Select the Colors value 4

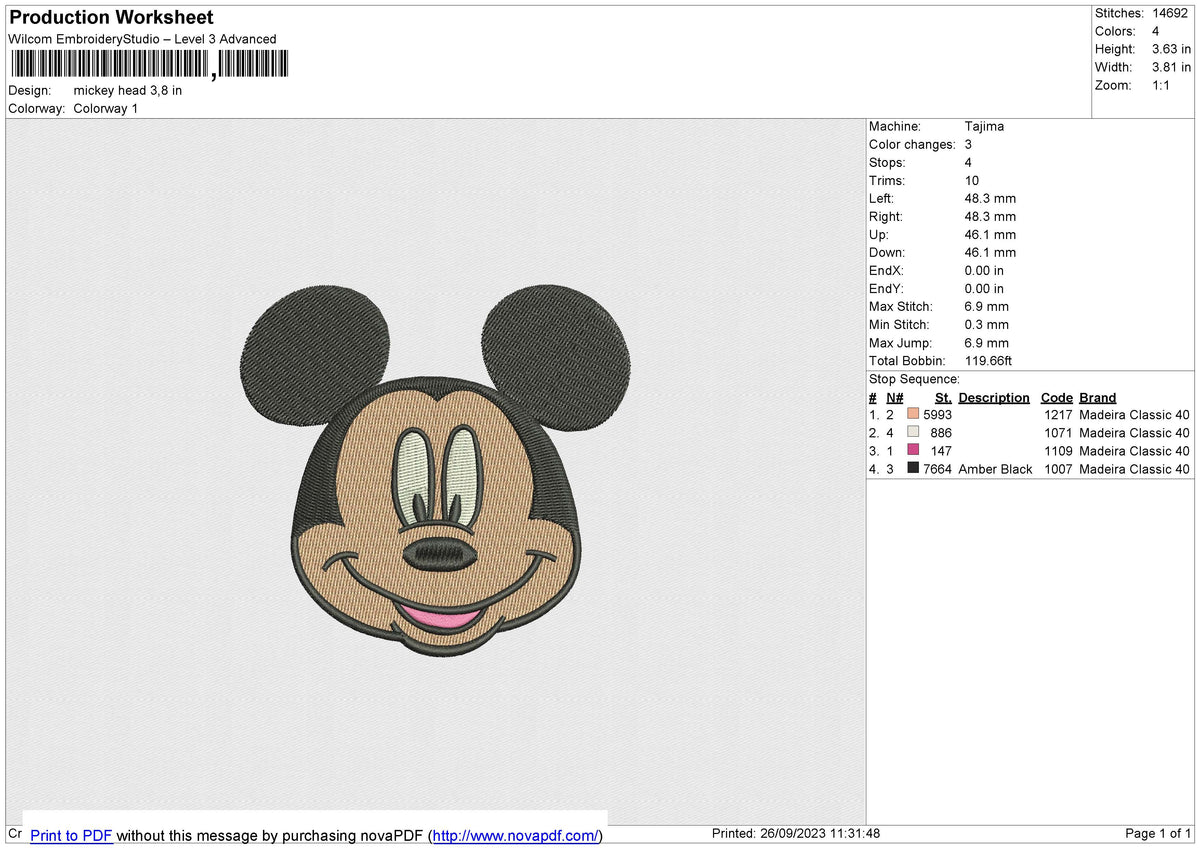pyautogui.click(x=1156, y=31)
